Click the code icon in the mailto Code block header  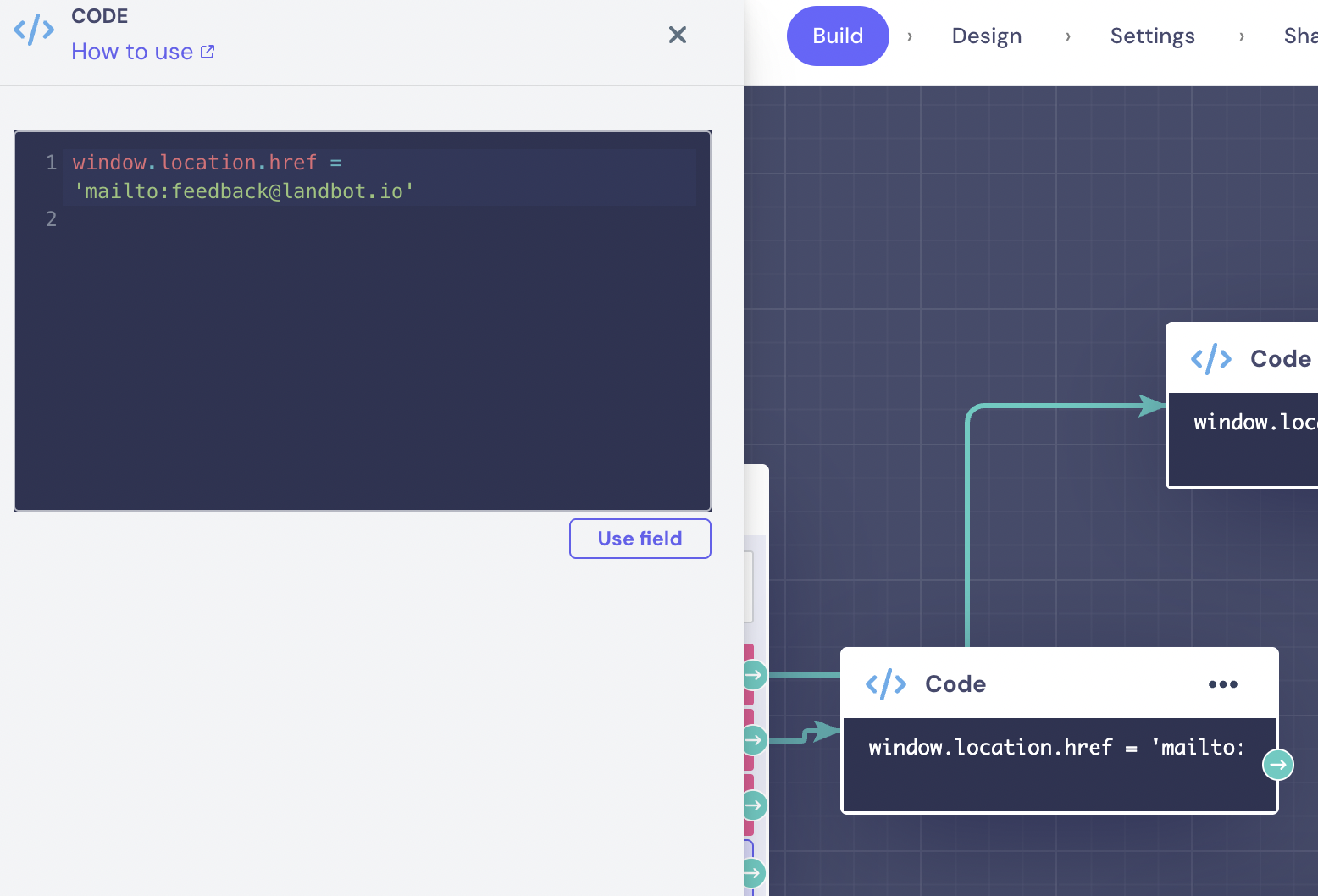[x=885, y=684]
